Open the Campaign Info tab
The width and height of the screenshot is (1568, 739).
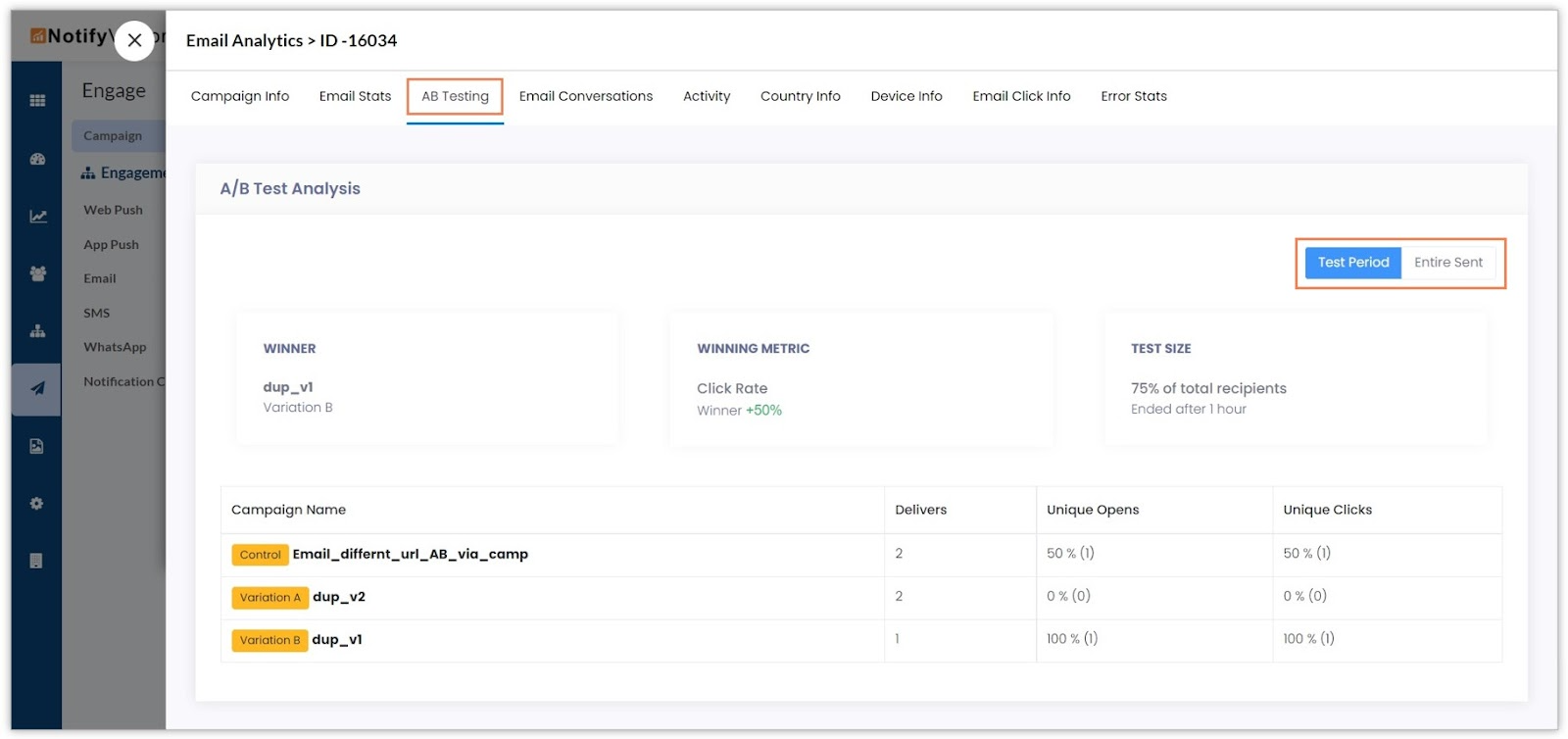pos(240,96)
